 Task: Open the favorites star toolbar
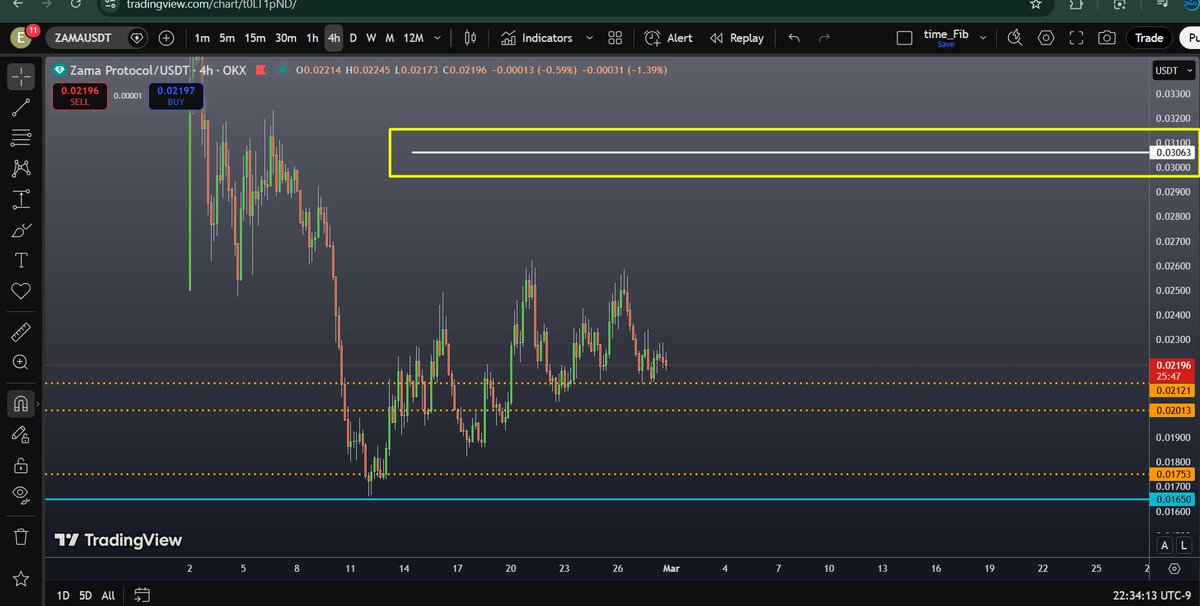click(20, 579)
